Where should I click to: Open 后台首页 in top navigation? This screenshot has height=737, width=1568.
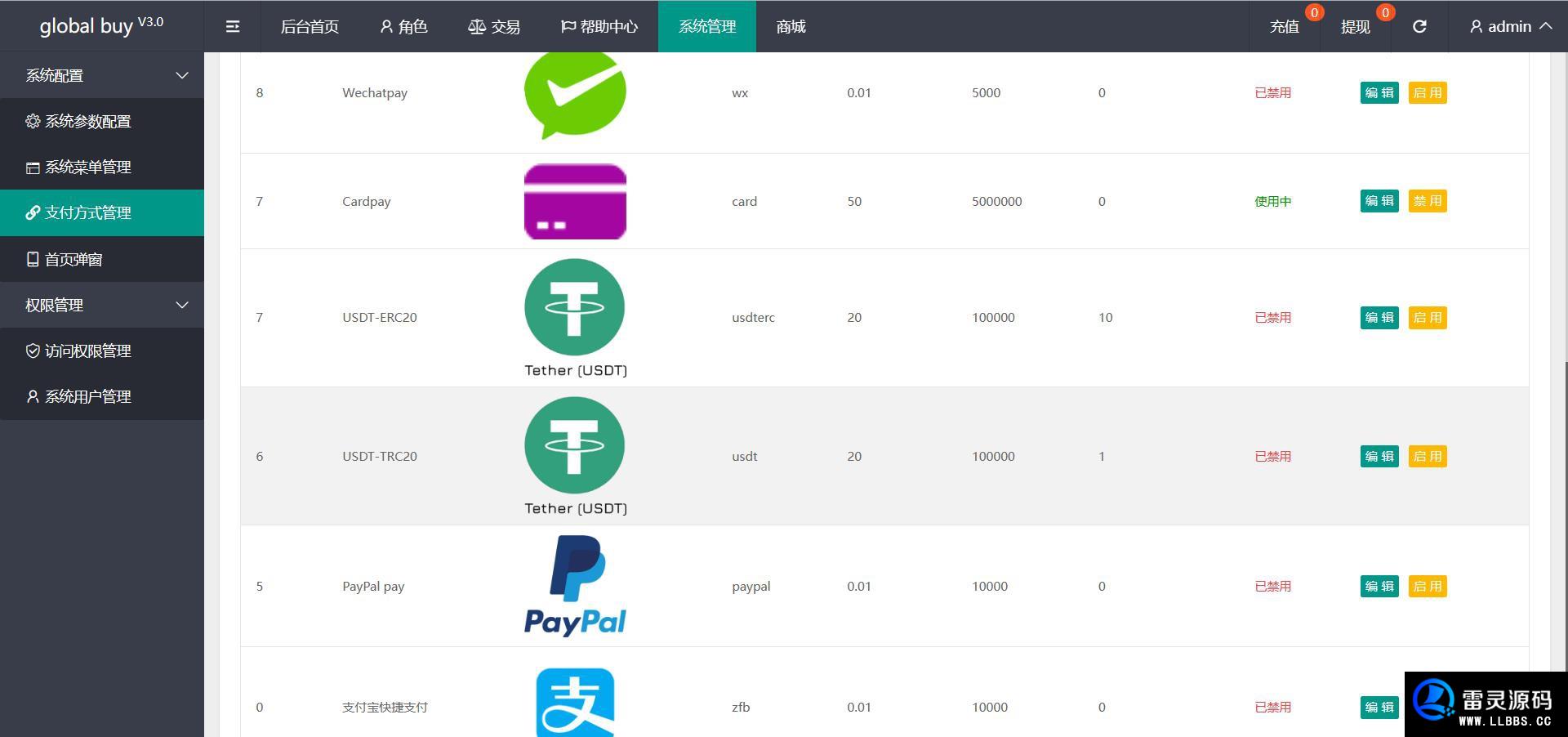coord(310,26)
